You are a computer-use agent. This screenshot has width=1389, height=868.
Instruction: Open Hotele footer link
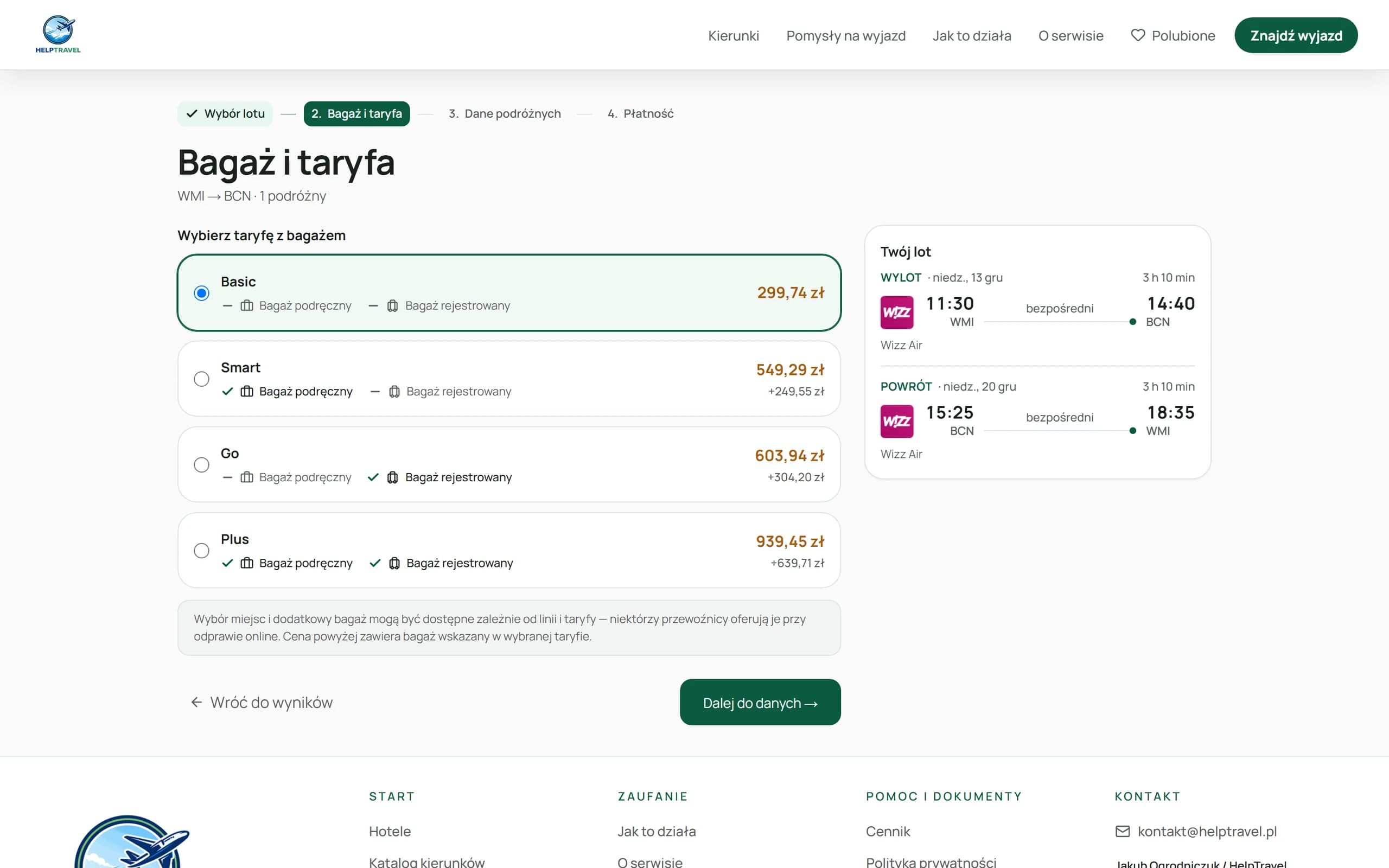coord(390,831)
